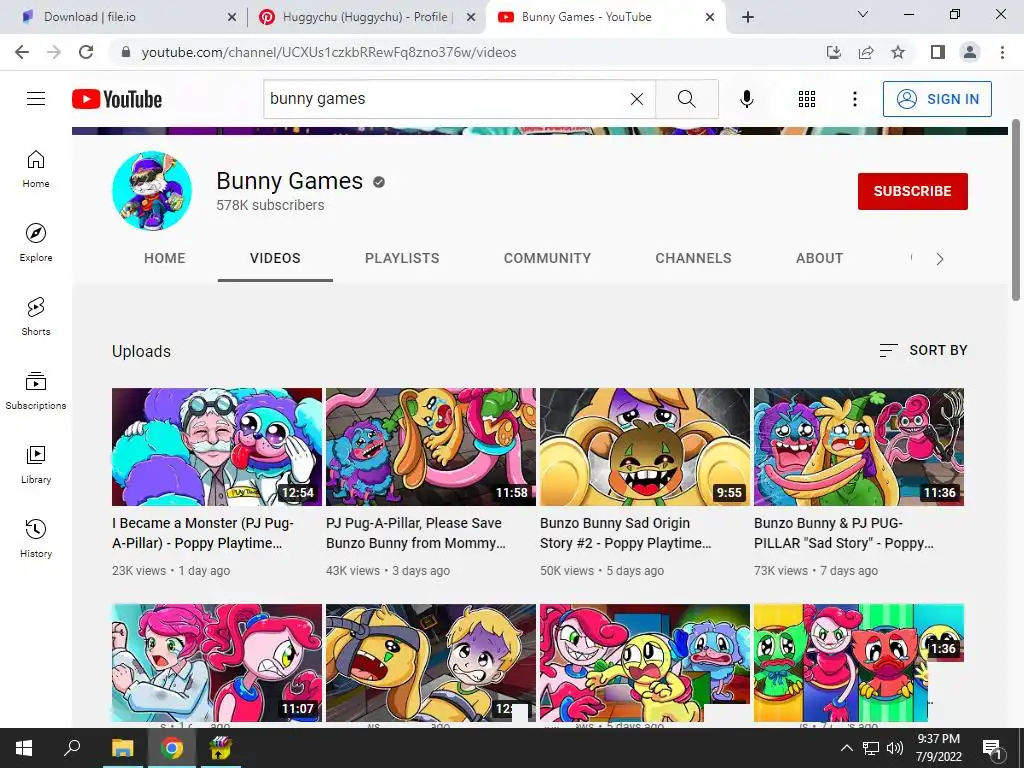Play the 11:36 video thumbnail
Screen dimensions: 1024x768
click(x=859, y=447)
